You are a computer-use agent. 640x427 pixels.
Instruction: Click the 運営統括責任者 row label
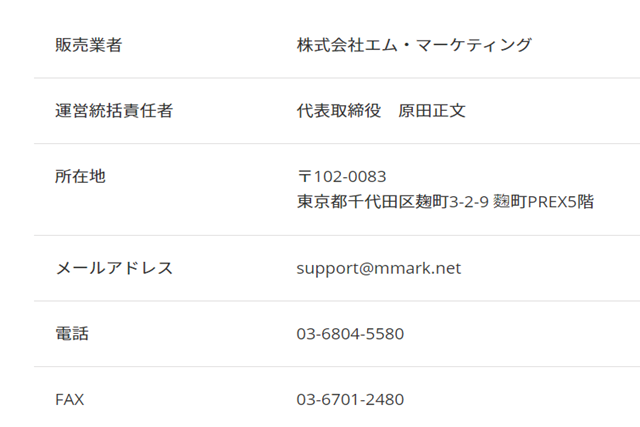tap(113, 111)
